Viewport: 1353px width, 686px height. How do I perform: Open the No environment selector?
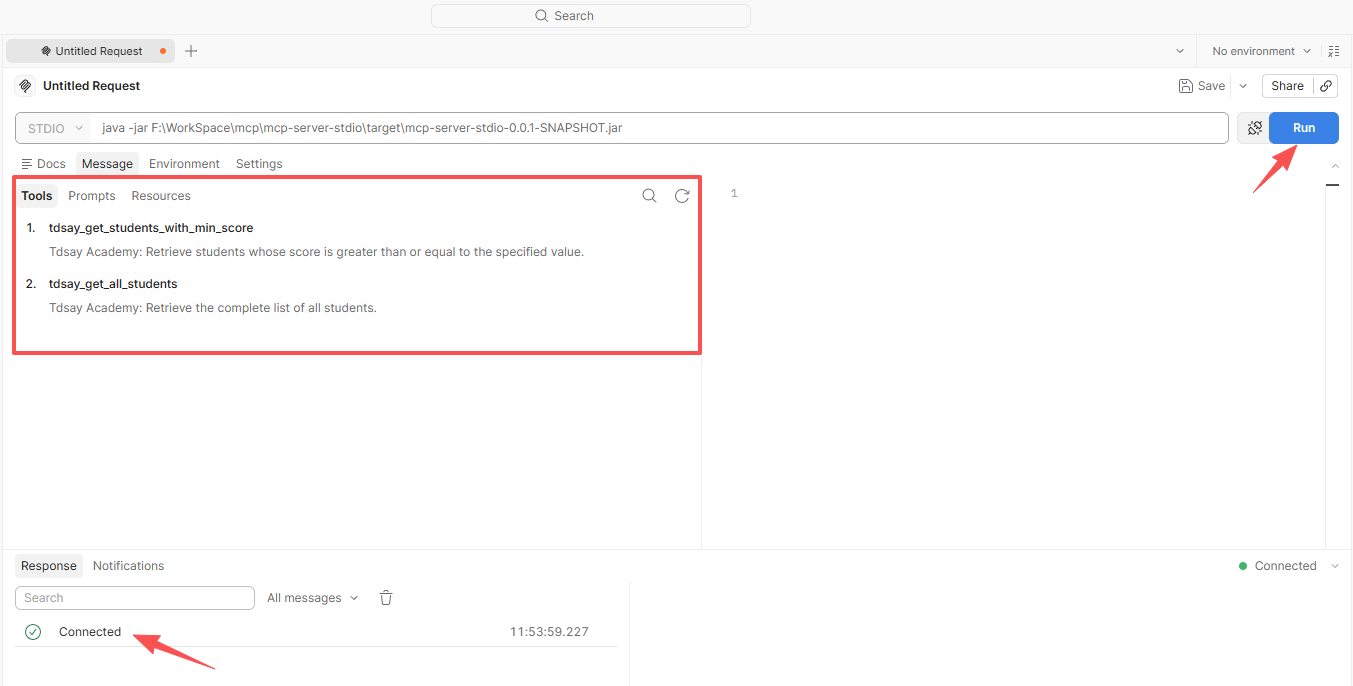[x=1261, y=51]
